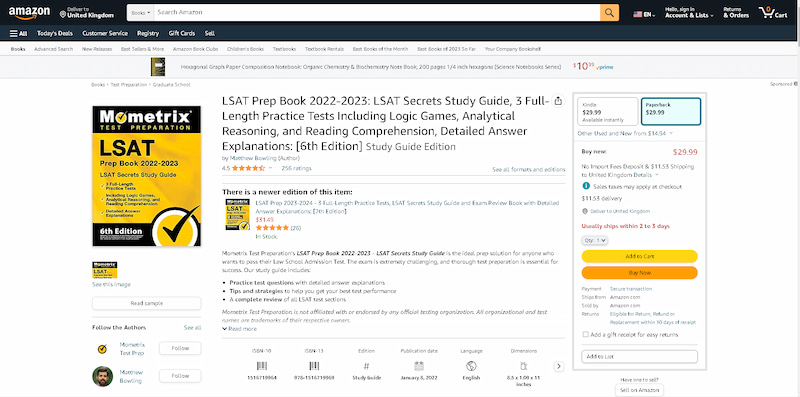800x397 pixels.
Task: Click the sponsored notebook ad thumbnail
Action: pos(158,67)
